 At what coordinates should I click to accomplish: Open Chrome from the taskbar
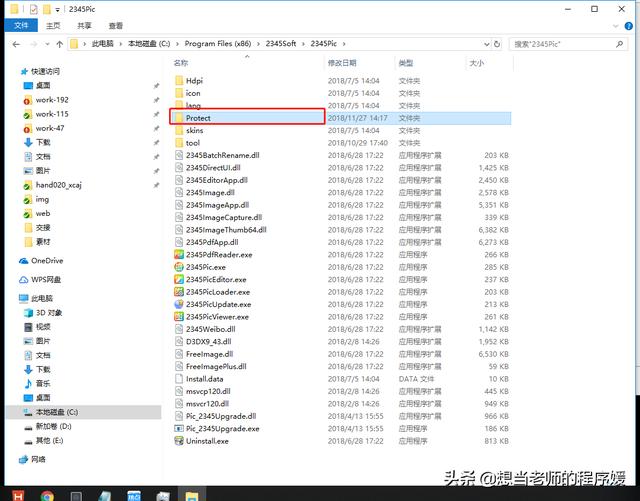[x=47, y=494]
